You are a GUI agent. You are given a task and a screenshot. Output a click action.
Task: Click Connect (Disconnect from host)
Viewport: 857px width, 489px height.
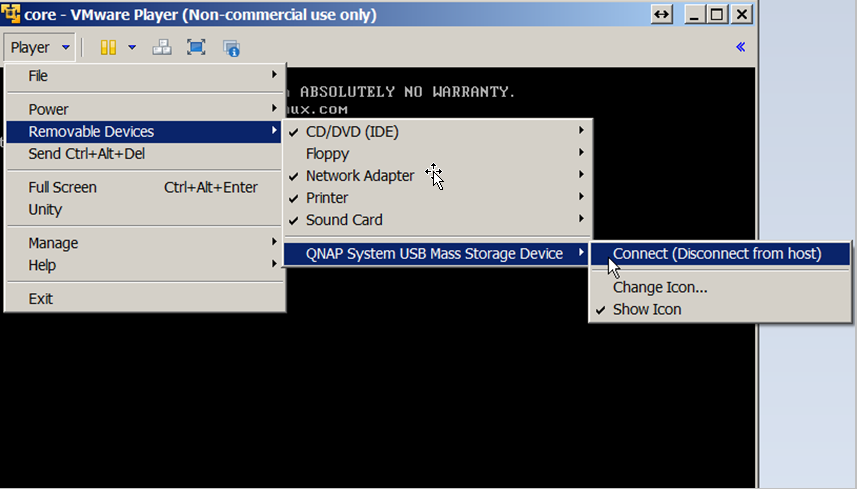pyautogui.click(x=720, y=254)
